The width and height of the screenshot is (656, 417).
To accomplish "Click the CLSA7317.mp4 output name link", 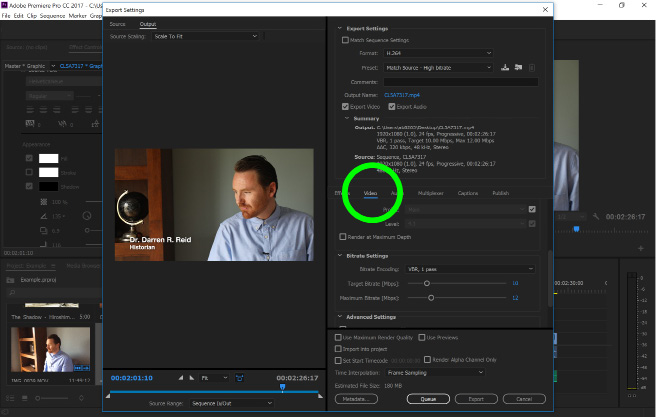I will (402, 95).
